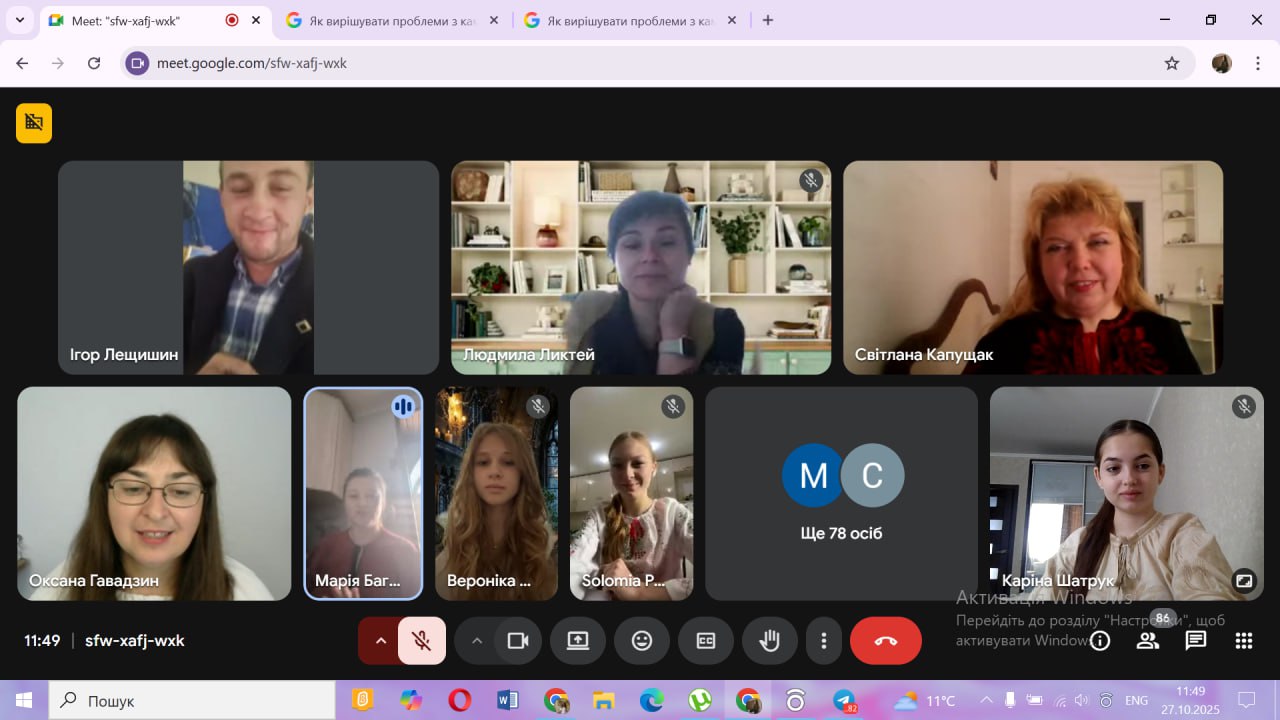Bookmark this page with the star icon

[1172, 63]
